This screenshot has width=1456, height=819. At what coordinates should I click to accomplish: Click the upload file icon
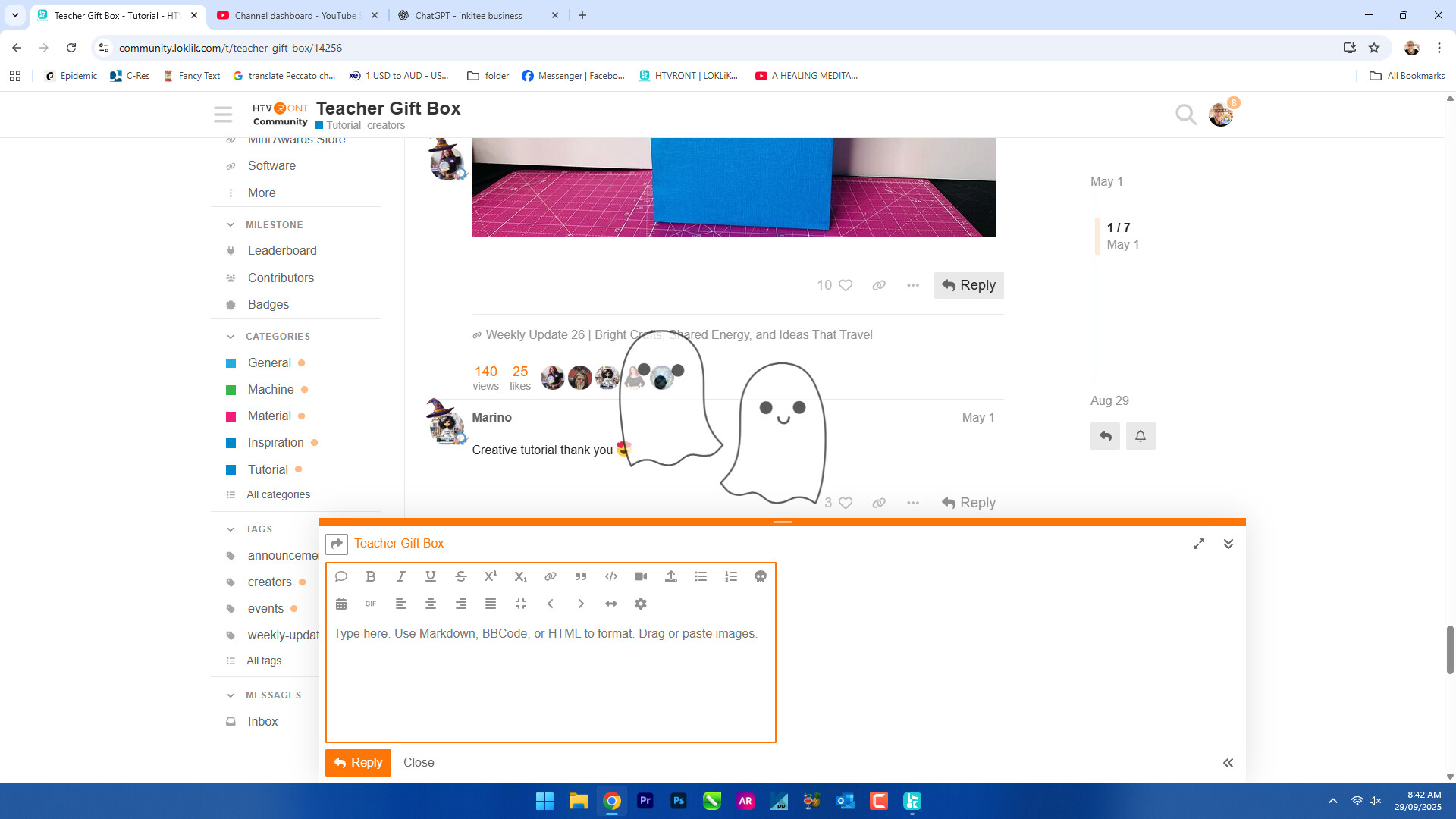670,576
